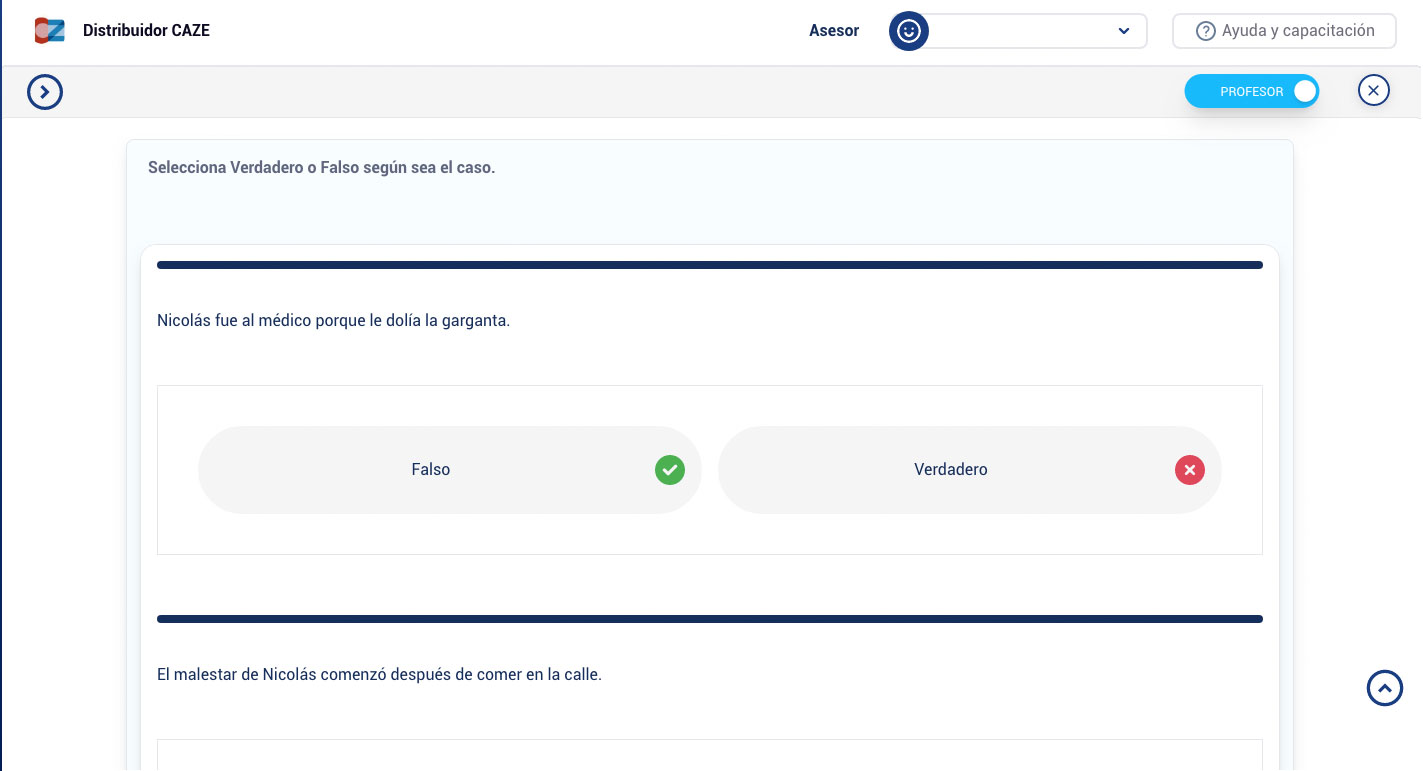Viewport: 1423px width, 771px height.
Task: Expand the sidebar with the right-arrow circle
Action: (x=45, y=92)
